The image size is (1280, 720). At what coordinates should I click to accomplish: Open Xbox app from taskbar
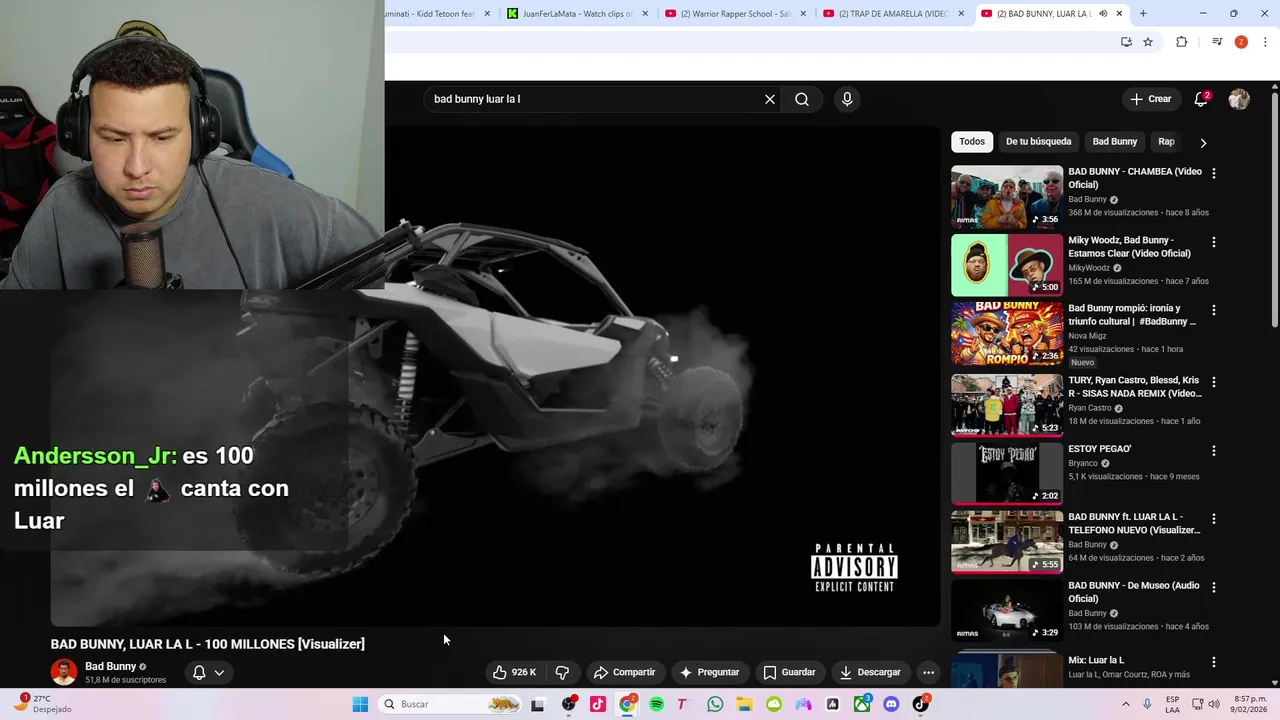(x=862, y=704)
